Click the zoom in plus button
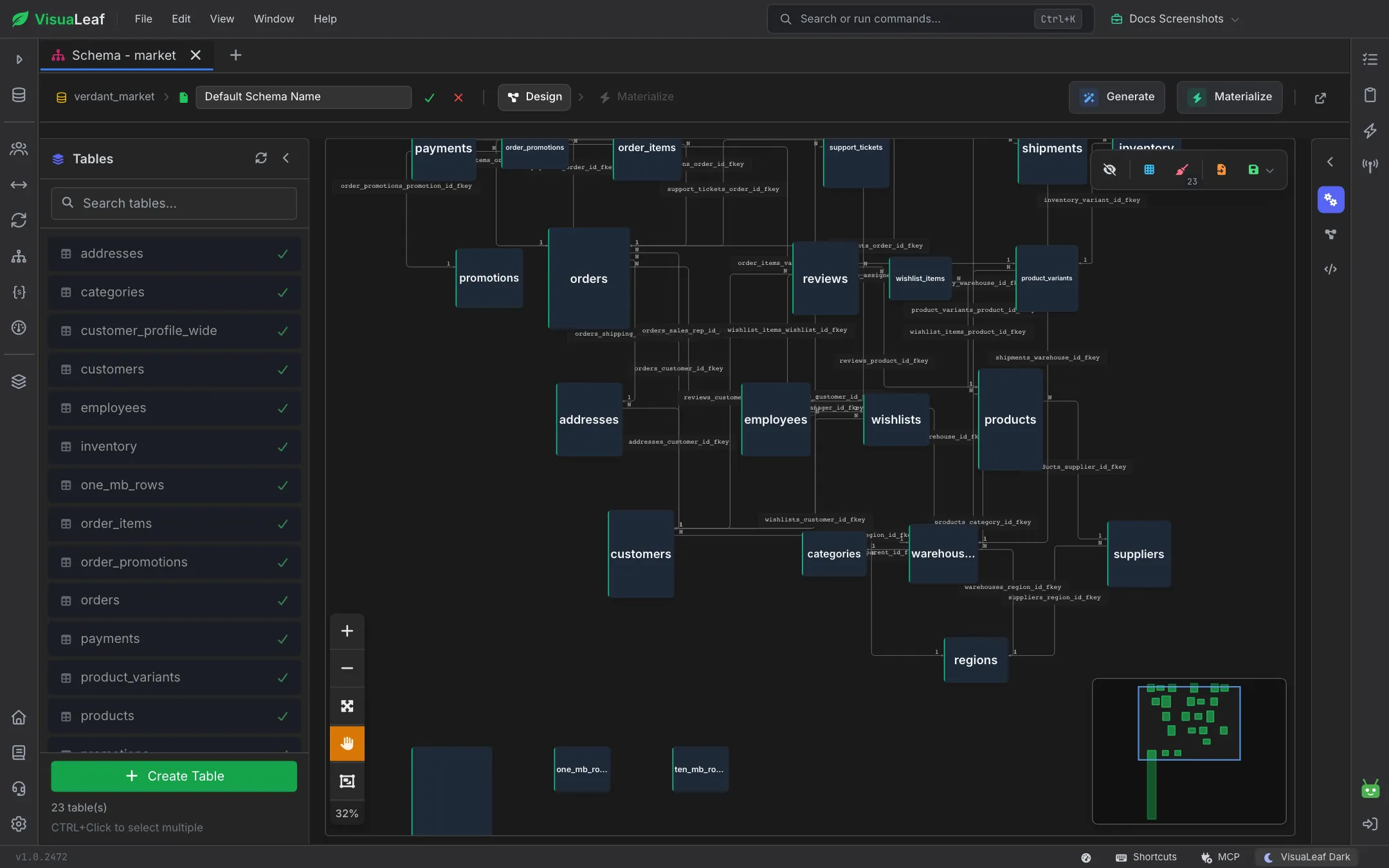1389x868 pixels. [347, 631]
